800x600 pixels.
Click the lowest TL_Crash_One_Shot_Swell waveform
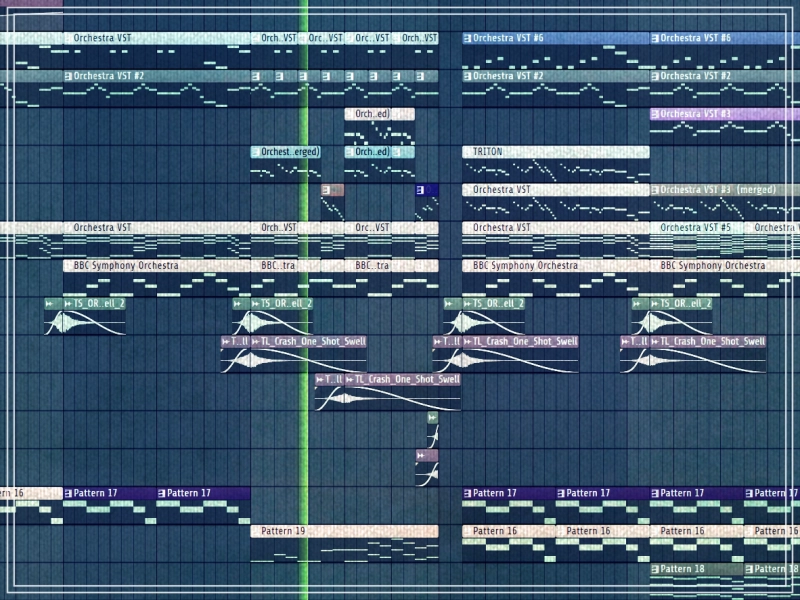click(x=387, y=399)
